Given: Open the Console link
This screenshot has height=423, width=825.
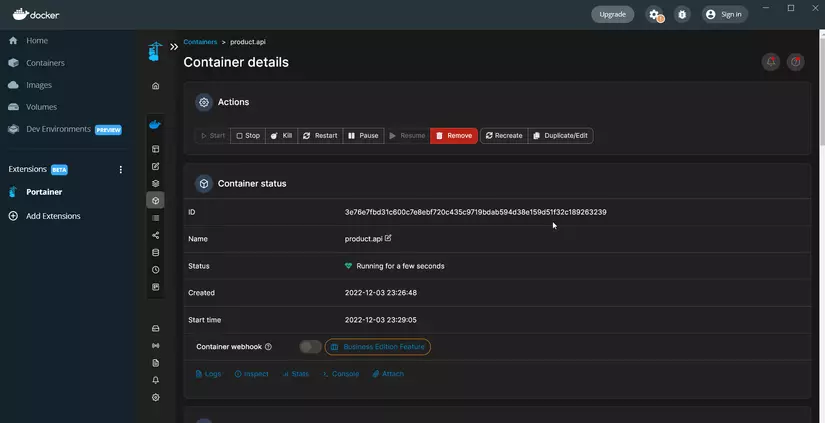Looking at the screenshot, I should click(x=341, y=374).
